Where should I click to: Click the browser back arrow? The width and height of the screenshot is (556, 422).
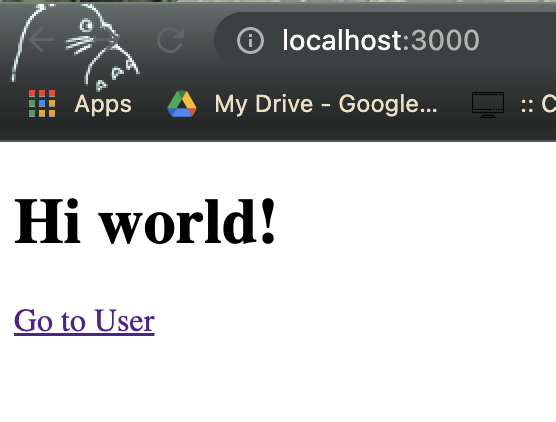pyautogui.click(x=42, y=40)
